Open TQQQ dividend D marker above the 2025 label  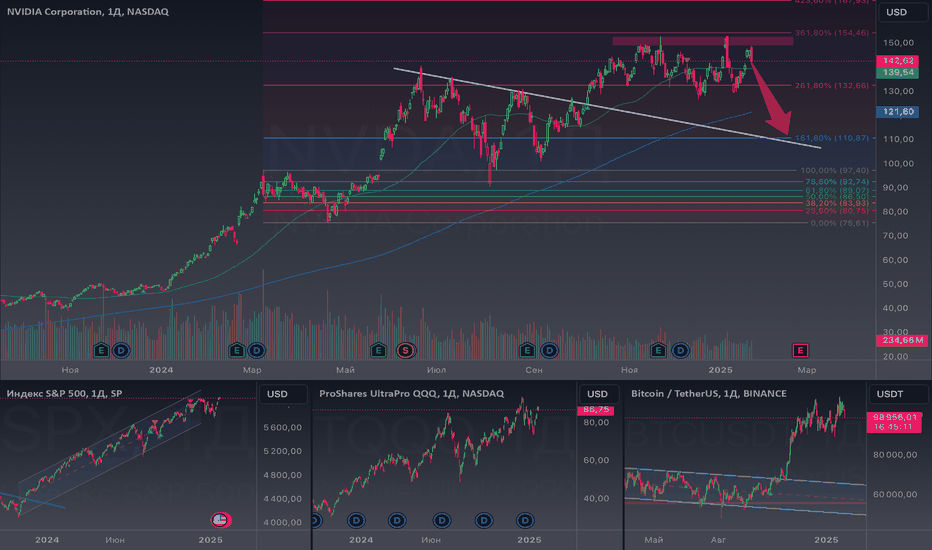point(525,521)
